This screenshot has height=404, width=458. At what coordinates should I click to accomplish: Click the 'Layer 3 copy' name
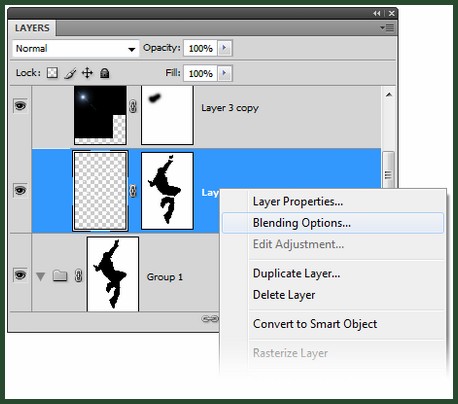pyautogui.click(x=230, y=108)
